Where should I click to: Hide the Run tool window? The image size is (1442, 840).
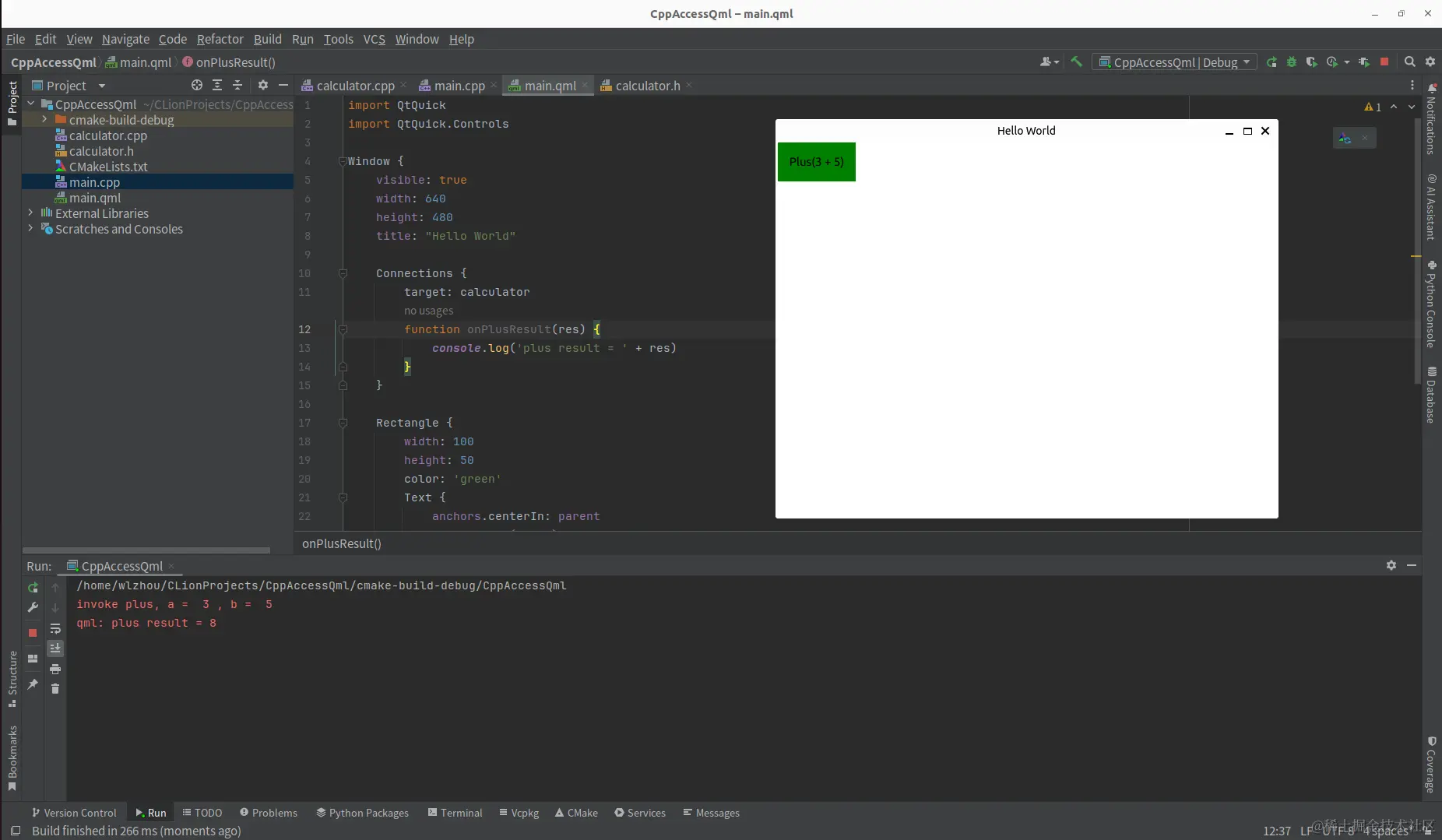[x=1412, y=565]
